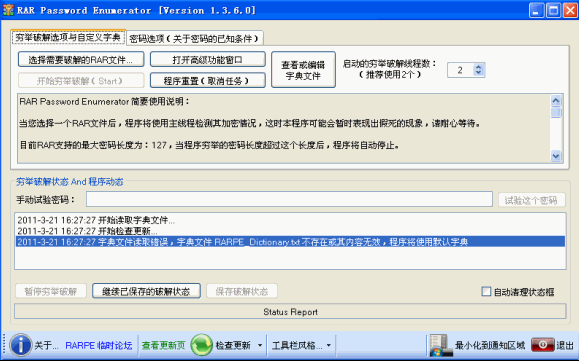Click the 选择需要破解的RAR文件 button
The height and width of the screenshot is (361, 579).
pyautogui.click(x=81, y=59)
